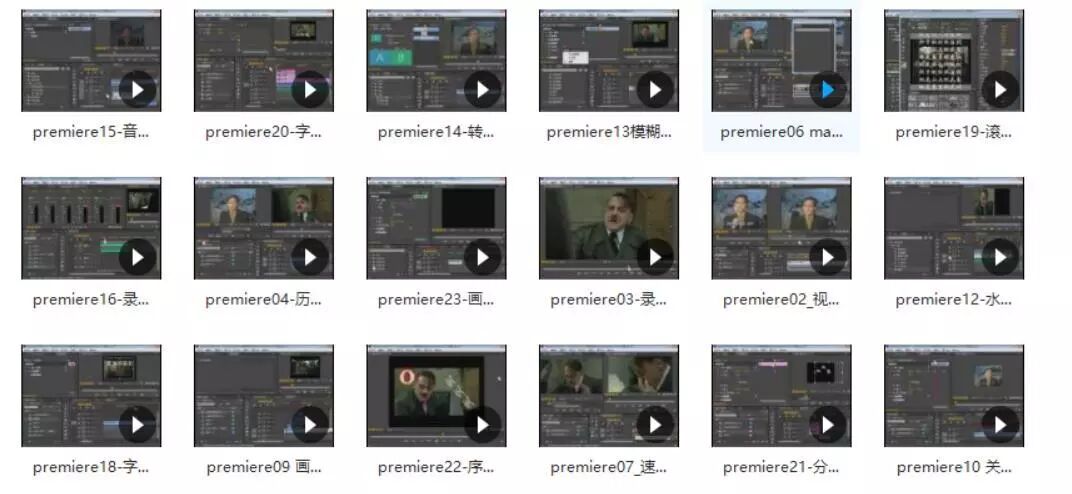Click the file name 'premiere19-滚...'
Image resolution: width=1072 pixels, height=494 pixels.
(954, 133)
